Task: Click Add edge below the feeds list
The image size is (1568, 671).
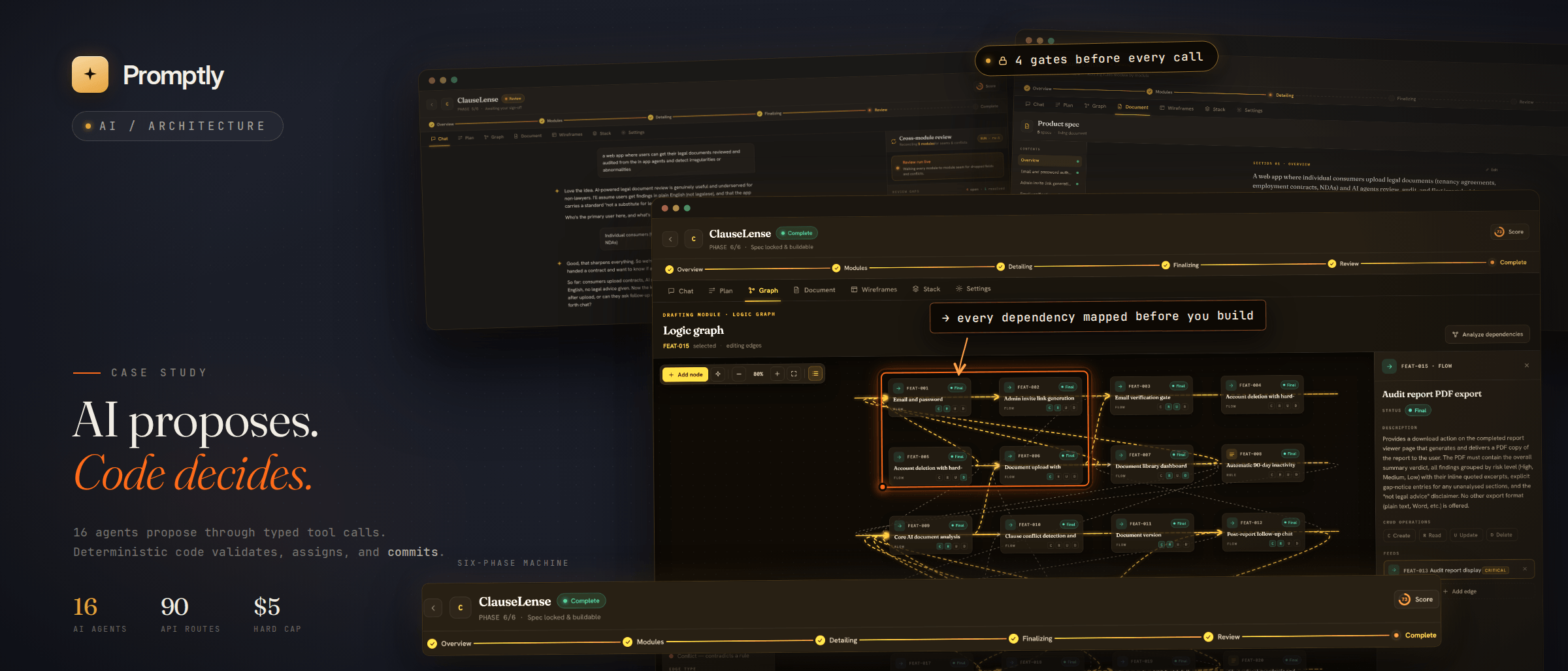Action: [1459, 591]
